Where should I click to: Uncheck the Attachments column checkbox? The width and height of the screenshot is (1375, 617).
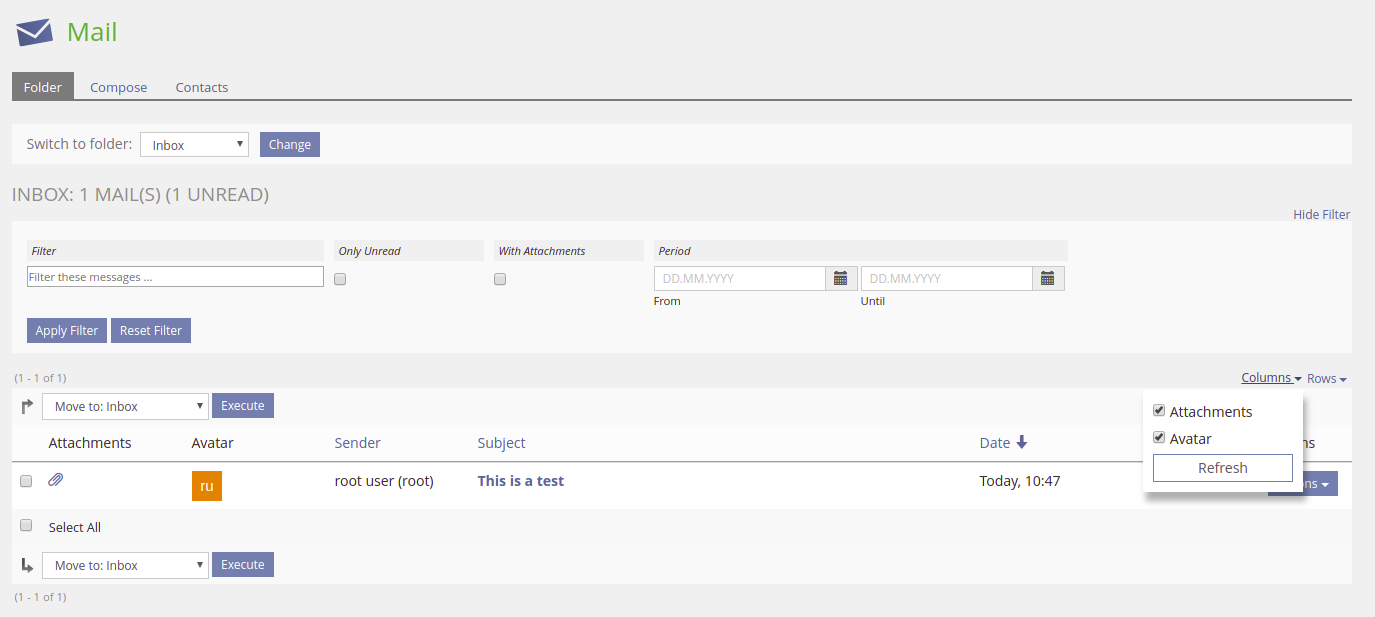[1159, 411]
